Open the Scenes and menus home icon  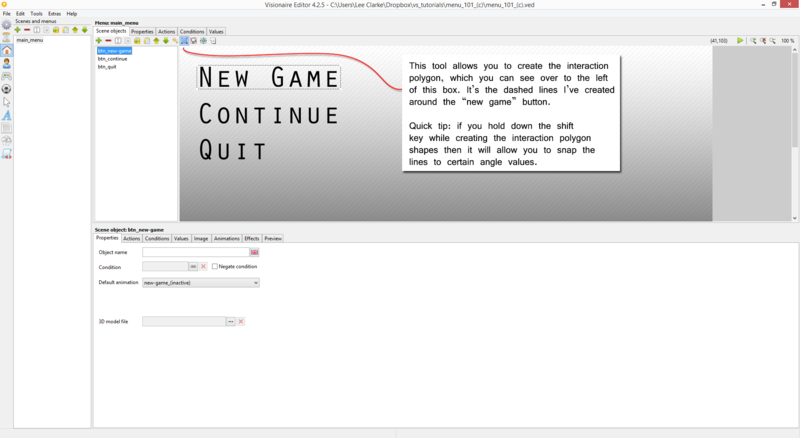click(7, 50)
